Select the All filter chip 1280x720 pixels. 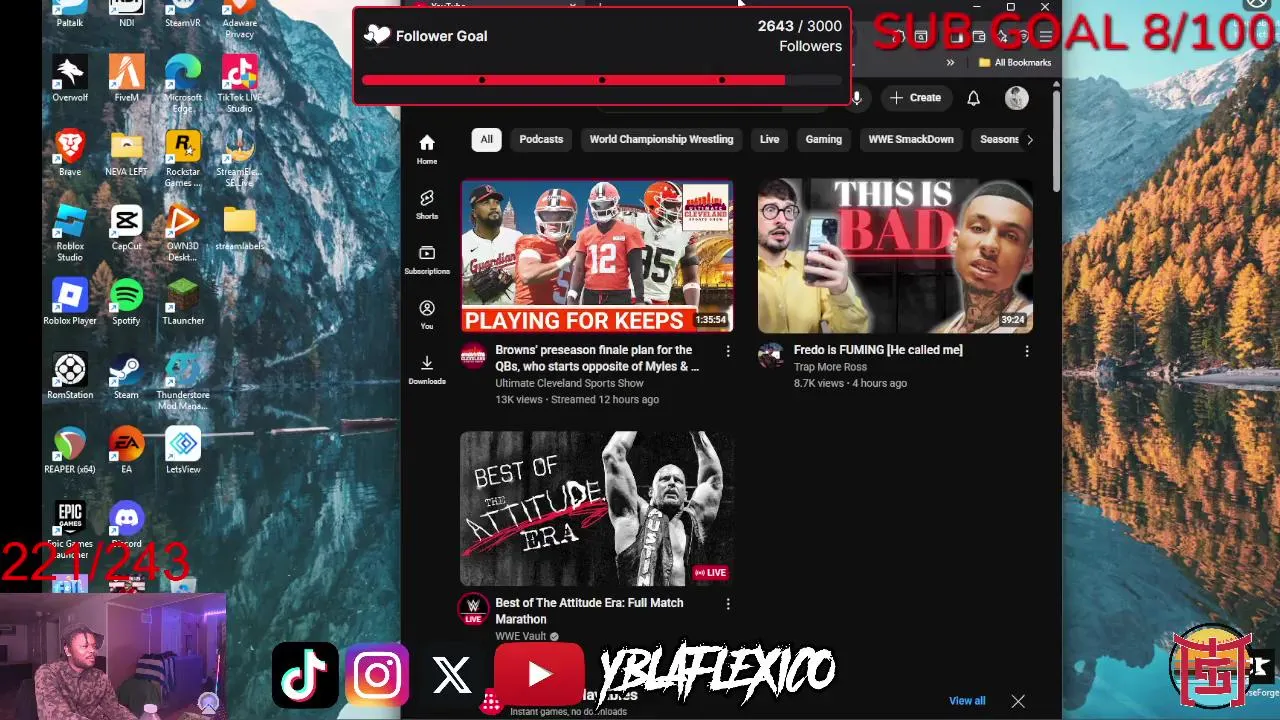click(486, 139)
